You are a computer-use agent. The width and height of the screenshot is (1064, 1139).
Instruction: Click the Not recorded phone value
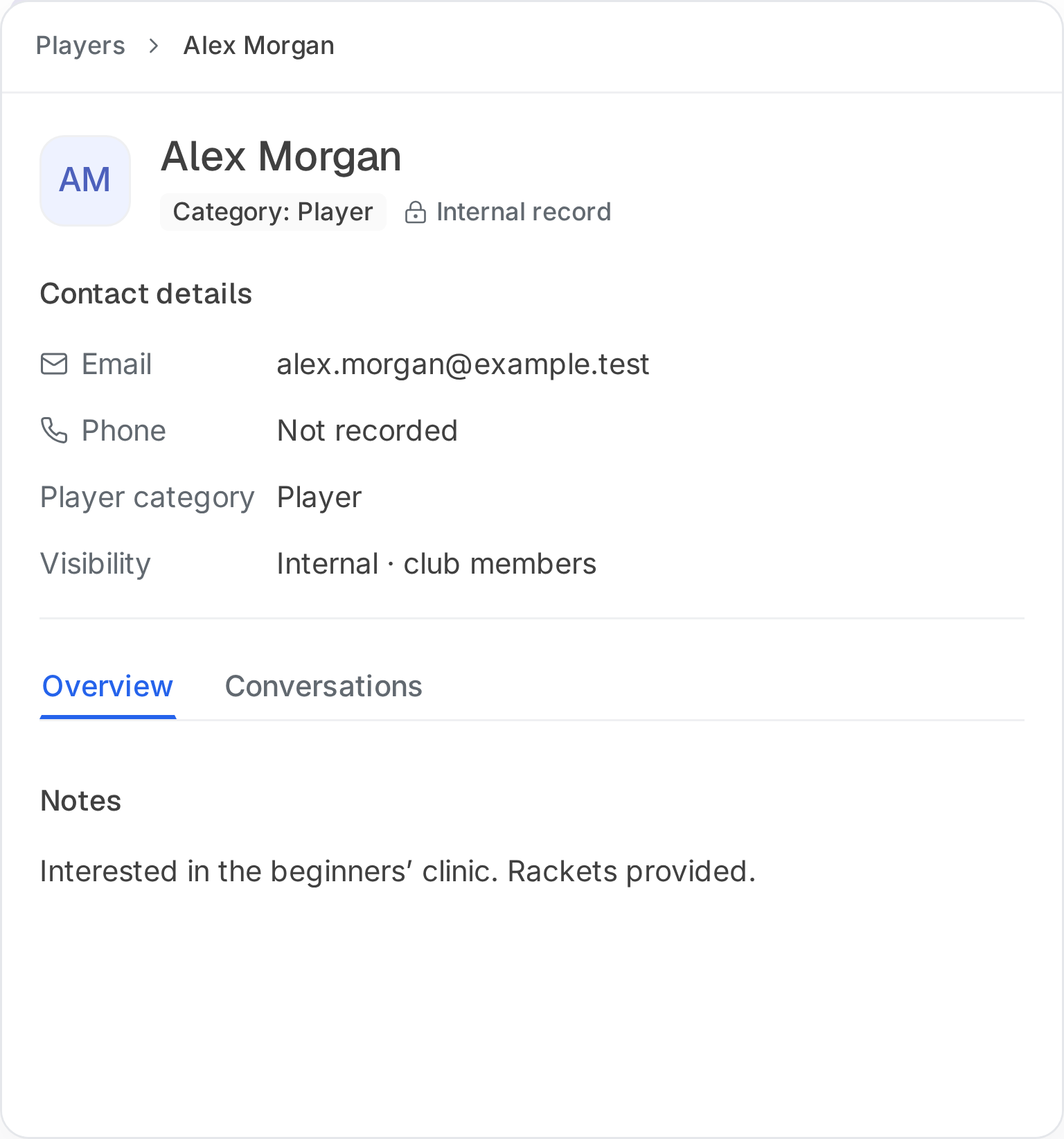tap(367, 431)
